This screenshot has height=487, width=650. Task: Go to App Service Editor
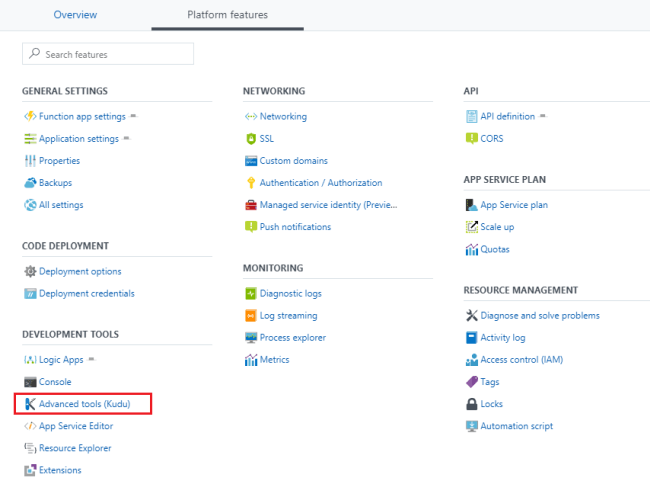[75, 426]
